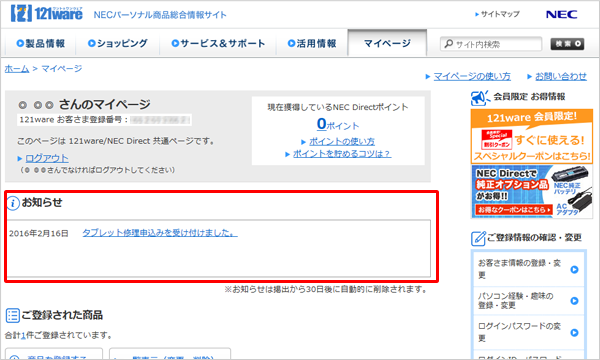This screenshot has height=360, width=600.
Task: Click the magnifier icon in search field
Action: tap(448, 44)
